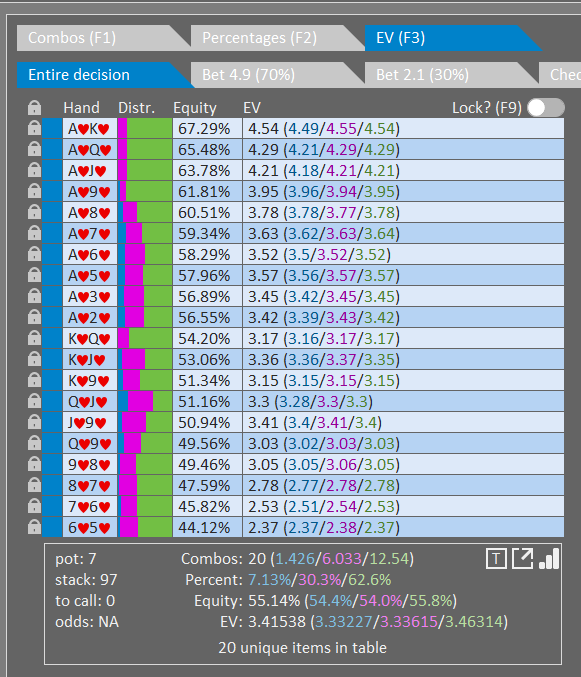The height and width of the screenshot is (677, 581).
Task: Toggle the lock icon for A♥3♥ row
Action: click(x=34, y=296)
